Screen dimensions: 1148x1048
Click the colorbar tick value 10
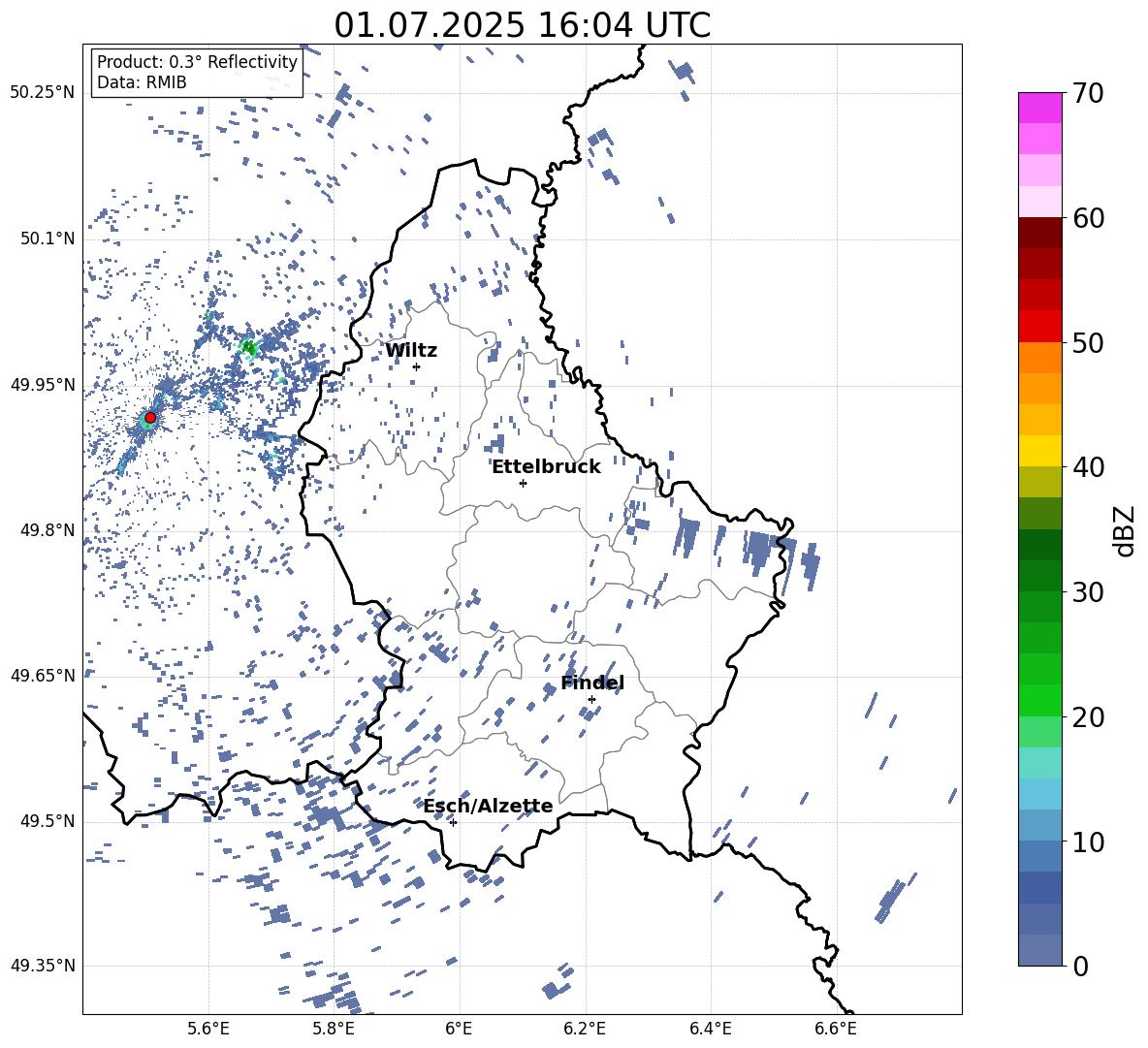[1089, 842]
